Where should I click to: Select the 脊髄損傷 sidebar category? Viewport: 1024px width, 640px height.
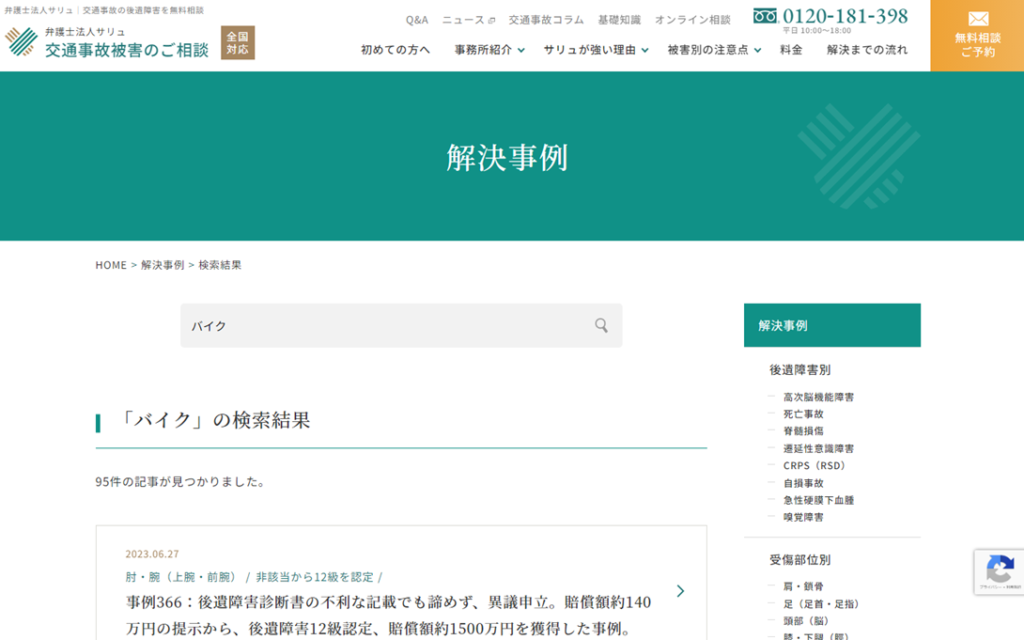tap(803, 431)
